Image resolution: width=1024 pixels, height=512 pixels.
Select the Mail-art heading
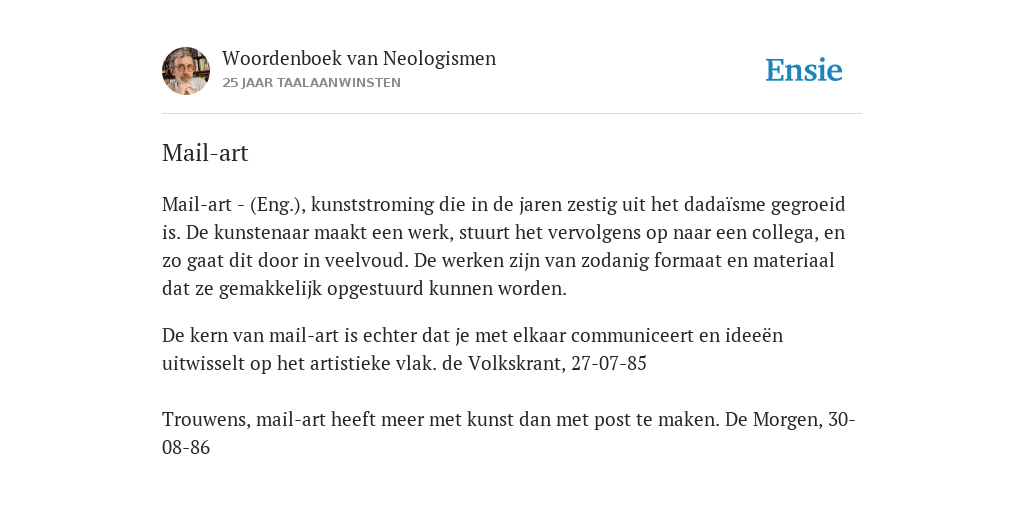pos(205,153)
